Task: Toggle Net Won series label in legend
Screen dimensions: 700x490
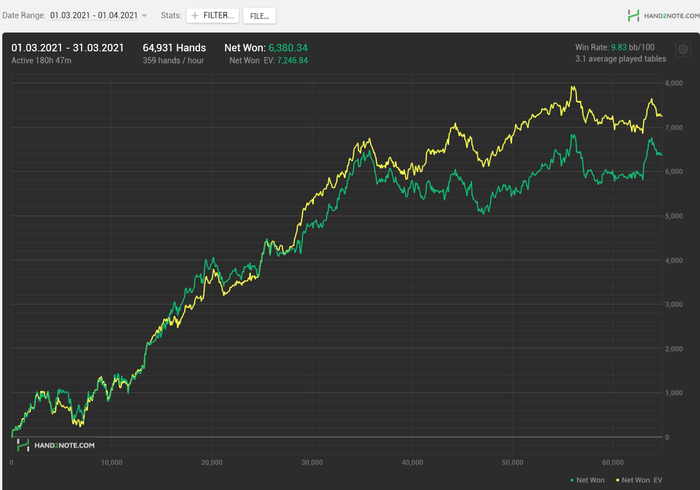Action: point(590,480)
